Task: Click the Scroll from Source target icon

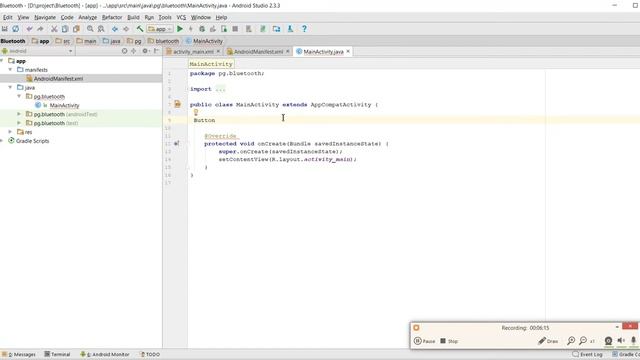Action: point(124,51)
